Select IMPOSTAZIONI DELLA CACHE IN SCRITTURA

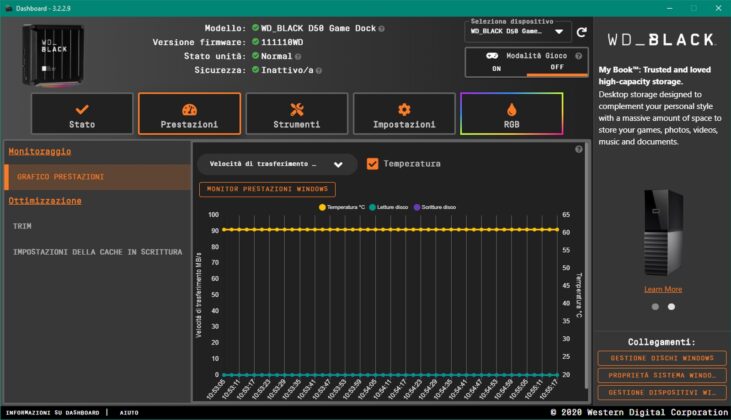[x=97, y=252]
